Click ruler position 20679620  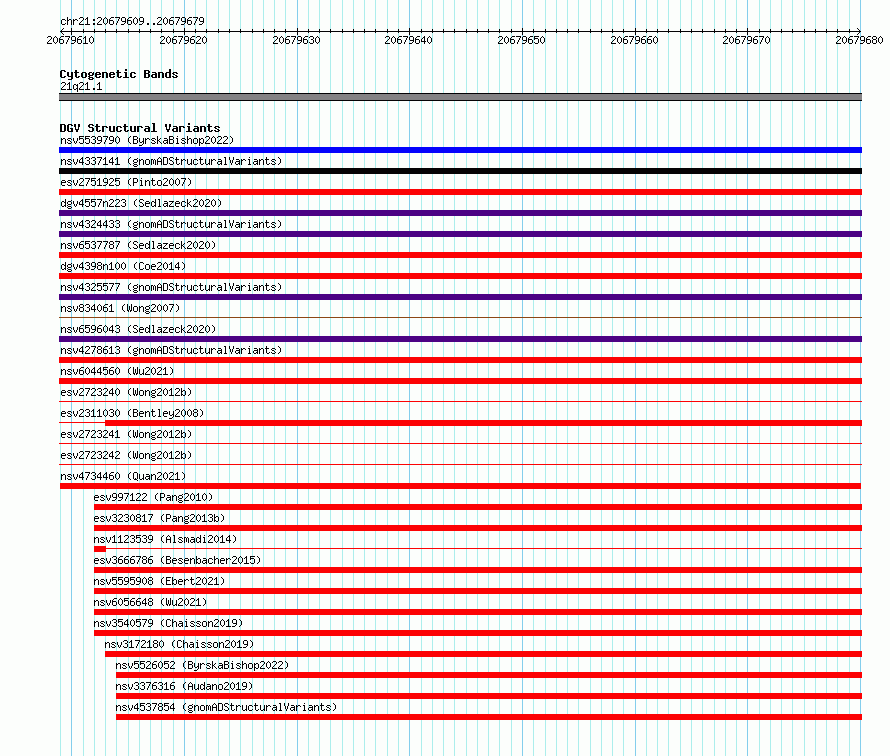click(x=183, y=40)
